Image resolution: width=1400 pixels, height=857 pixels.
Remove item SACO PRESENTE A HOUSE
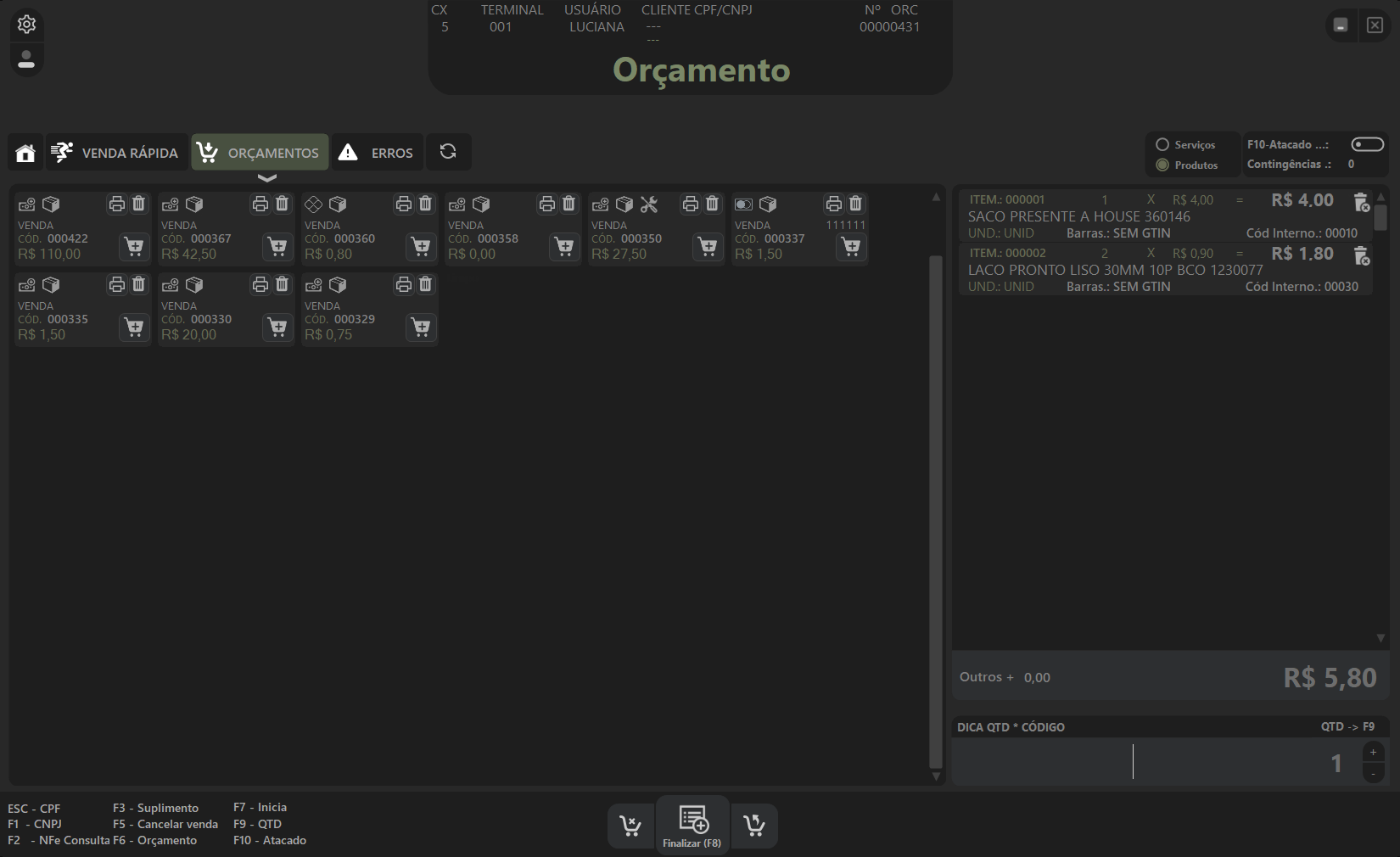coord(1361,202)
